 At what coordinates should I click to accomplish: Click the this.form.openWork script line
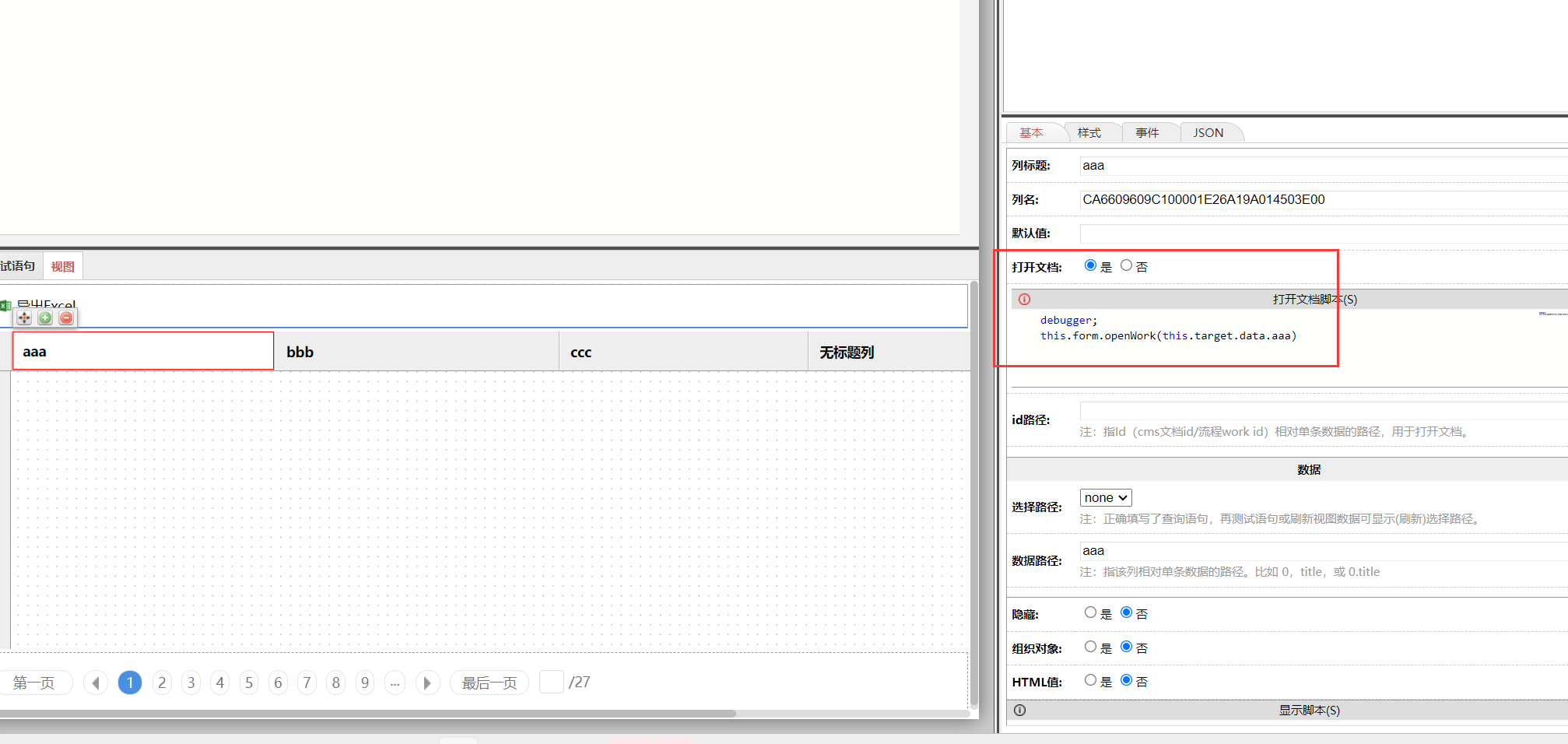(1168, 335)
